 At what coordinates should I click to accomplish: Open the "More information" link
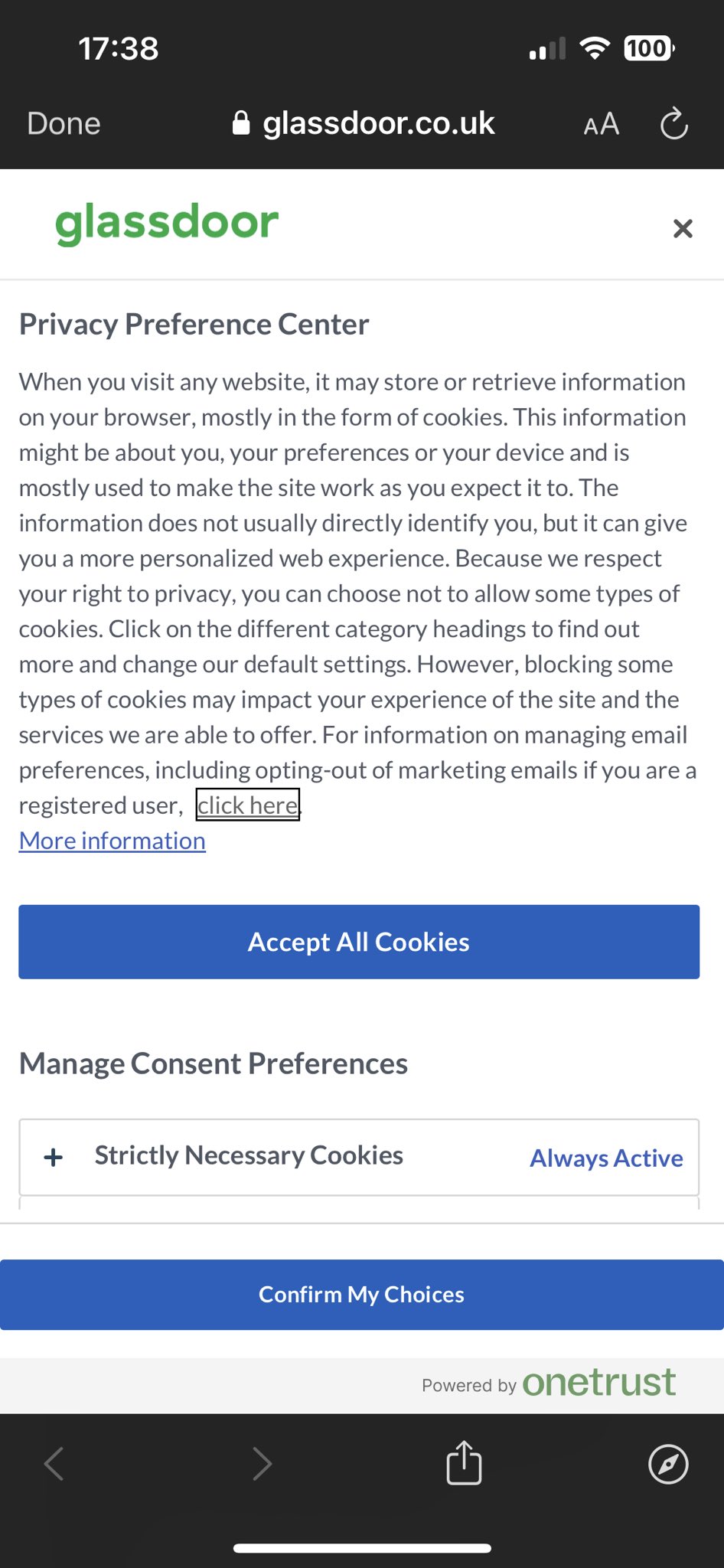click(113, 841)
